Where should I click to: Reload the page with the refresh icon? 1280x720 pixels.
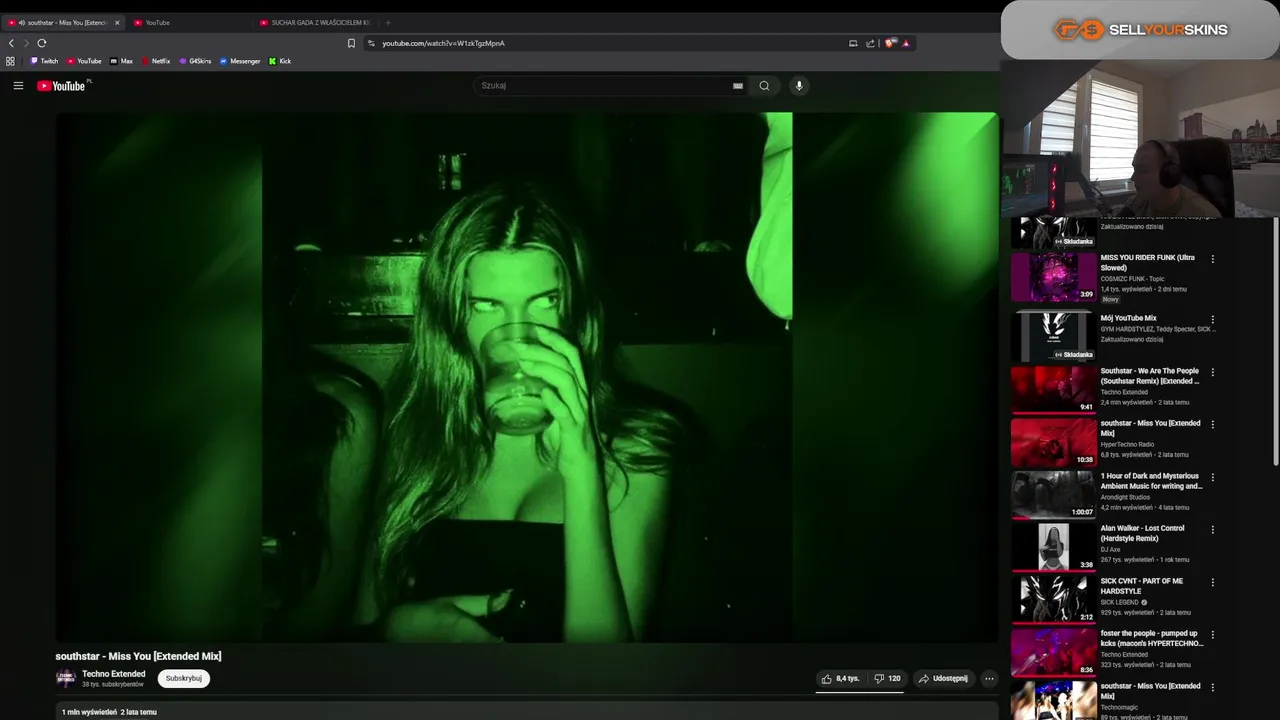point(42,43)
